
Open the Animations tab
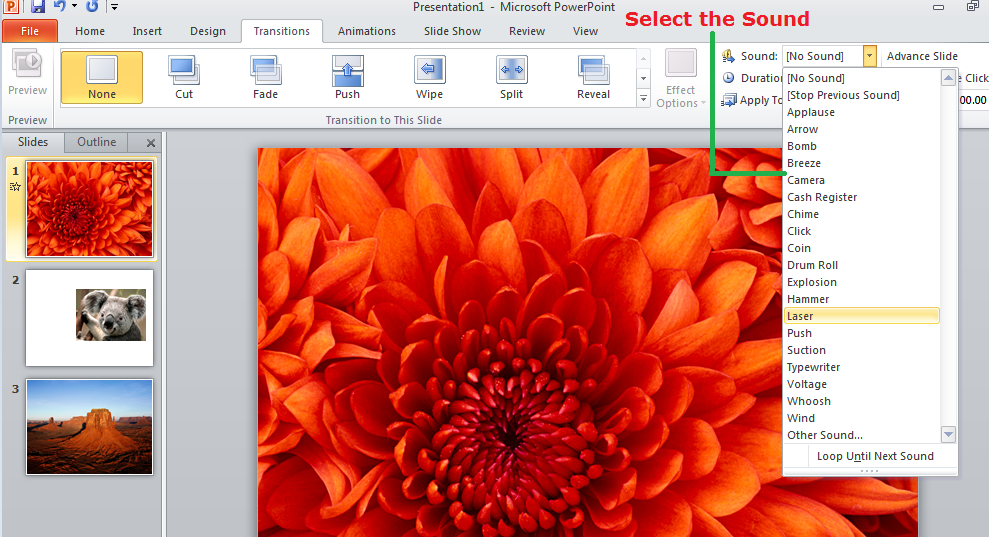(366, 31)
